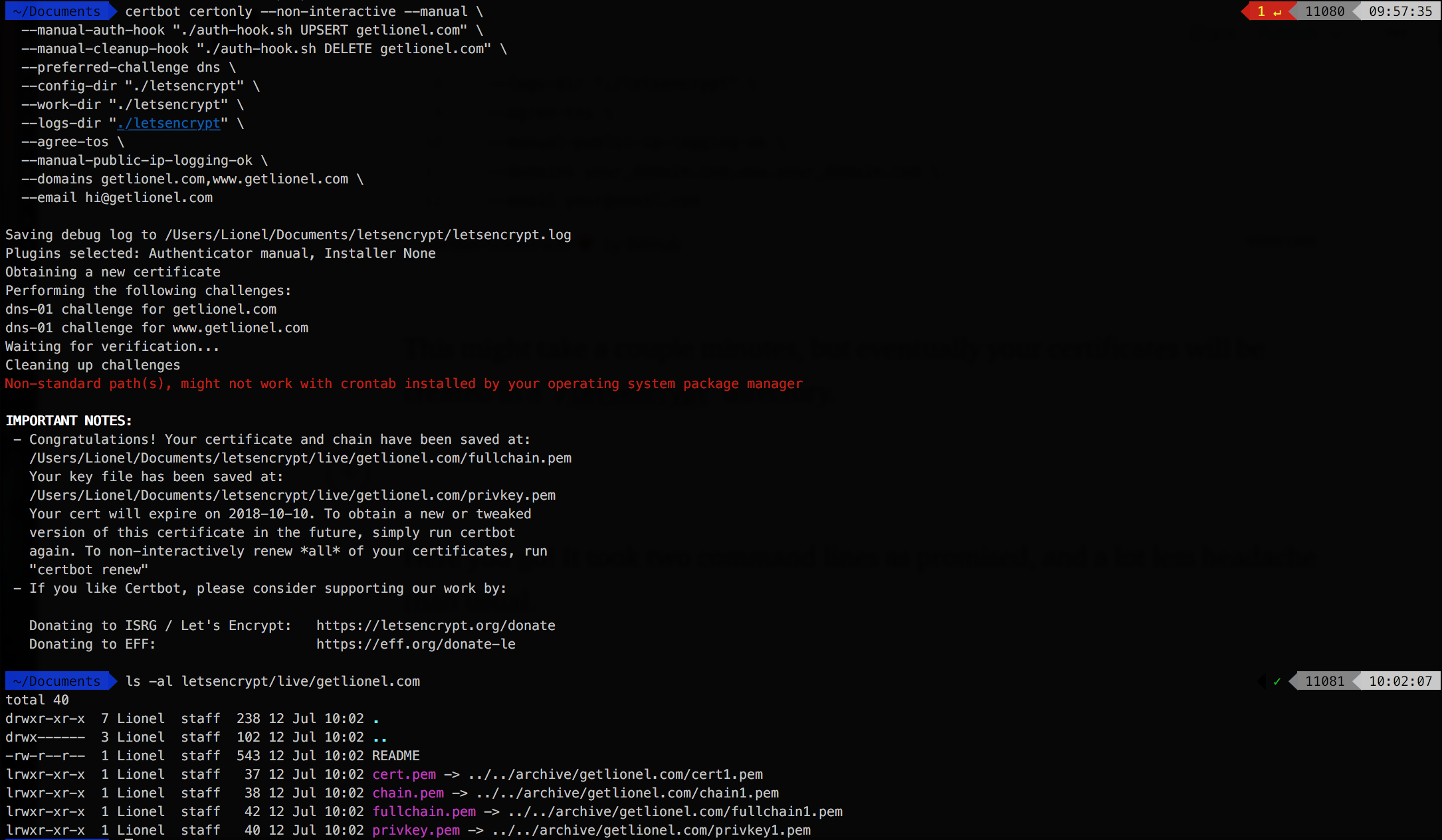The image size is (1442, 840).
Task: Click the chain.pem symlink name
Action: 408,793
